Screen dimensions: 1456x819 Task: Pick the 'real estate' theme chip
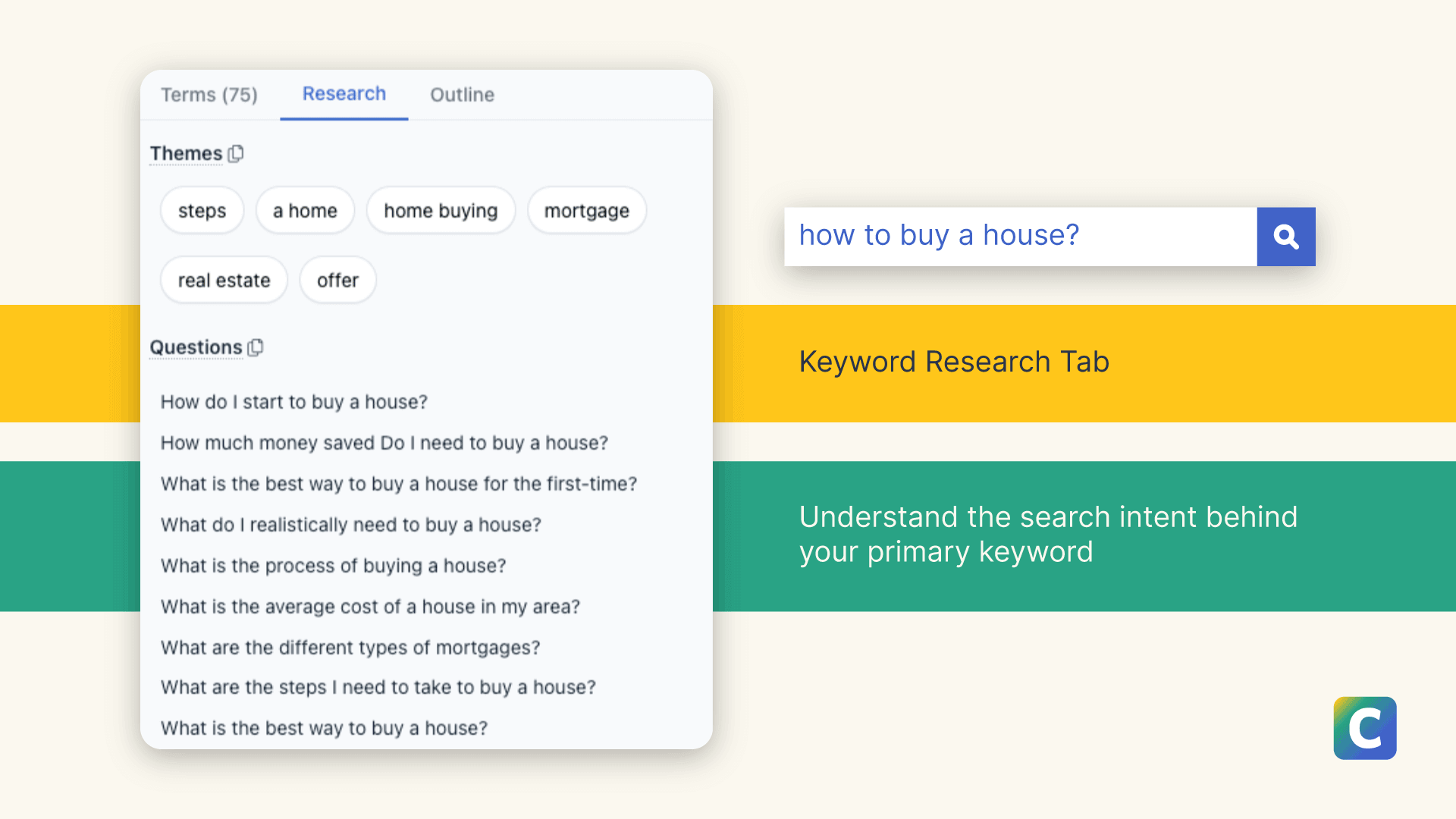224,281
